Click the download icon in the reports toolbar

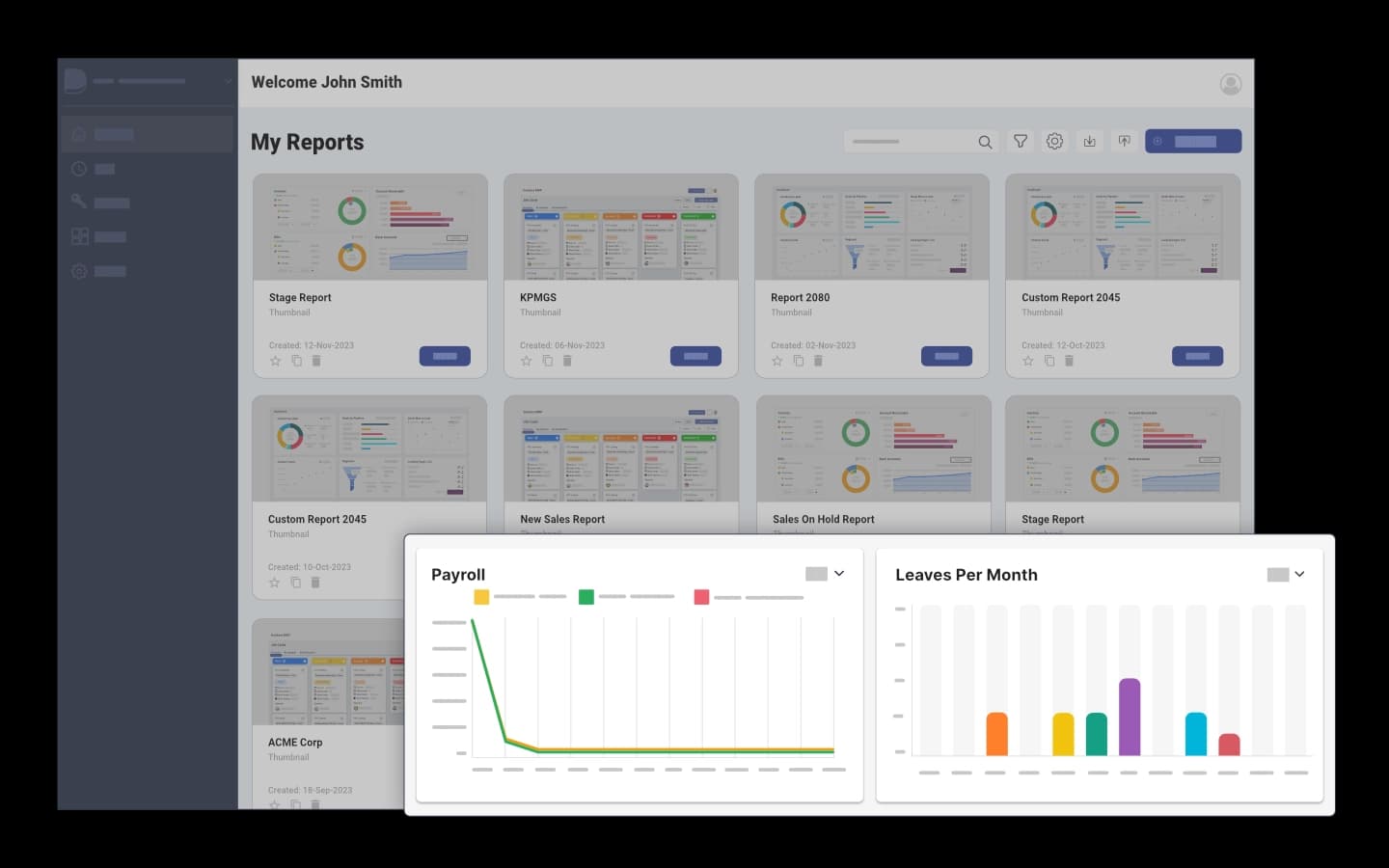click(x=1089, y=142)
